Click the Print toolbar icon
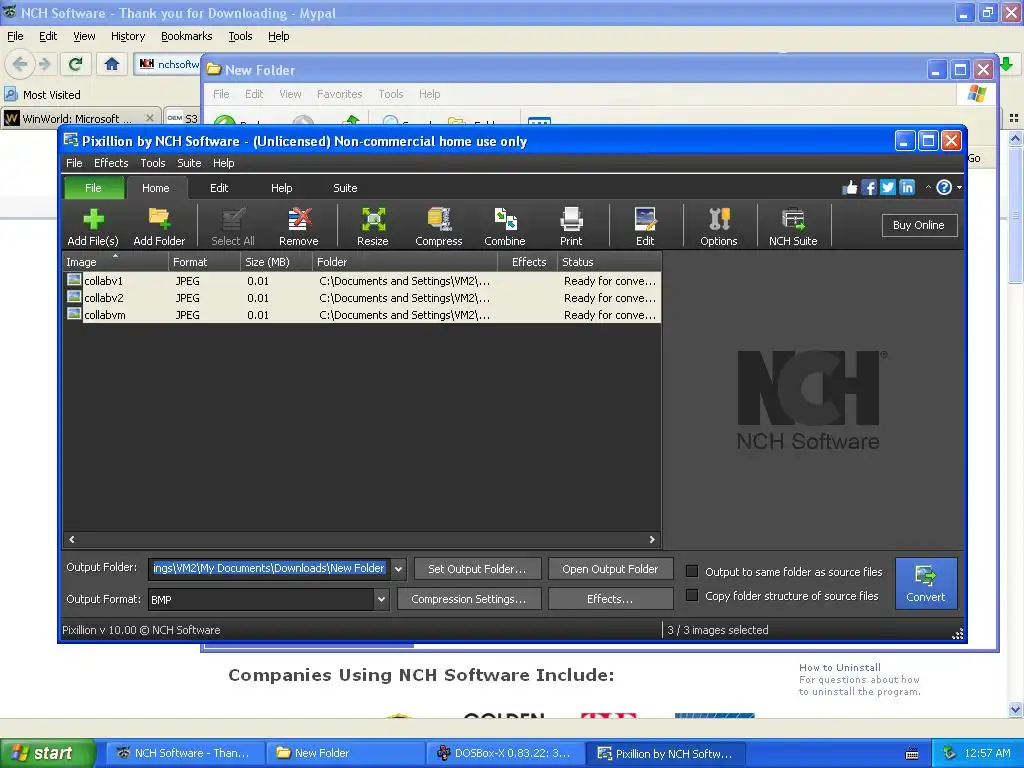Image resolution: width=1024 pixels, height=768 pixels. click(x=571, y=226)
